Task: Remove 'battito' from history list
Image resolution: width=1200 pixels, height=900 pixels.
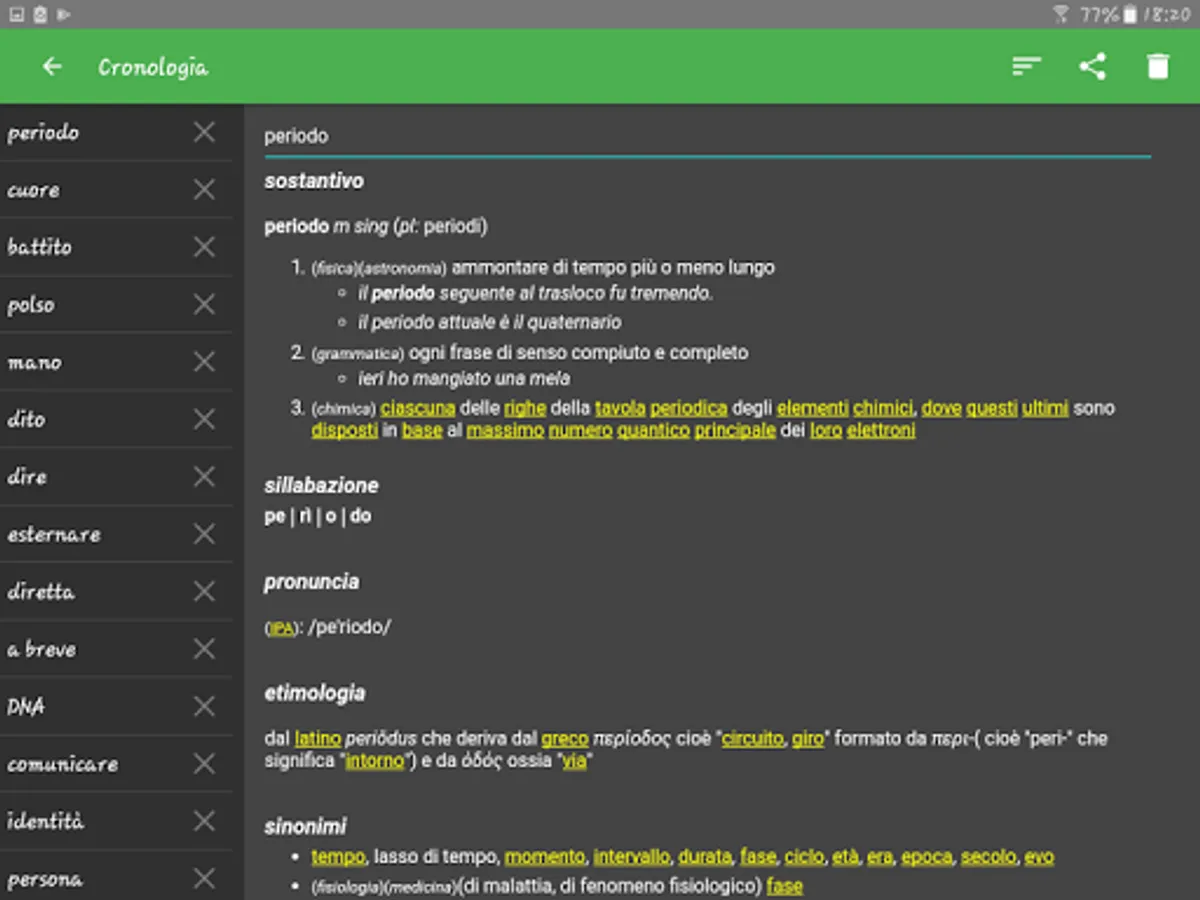Action: (x=204, y=247)
